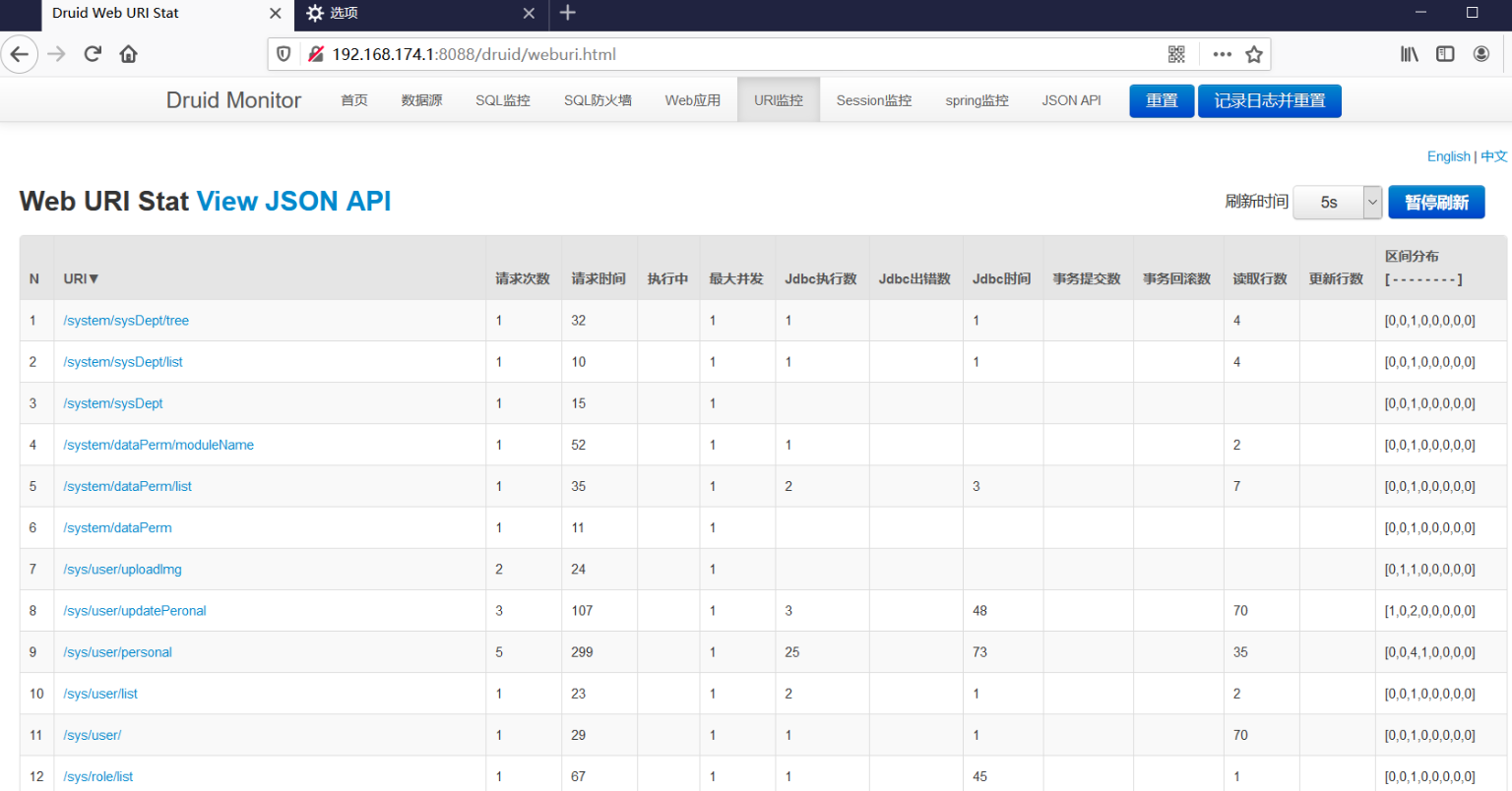The height and width of the screenshot is (791, 1512).
Task: Sort by 读取行数 column header
Action: pyautogui.click(x=1260, y=279)
